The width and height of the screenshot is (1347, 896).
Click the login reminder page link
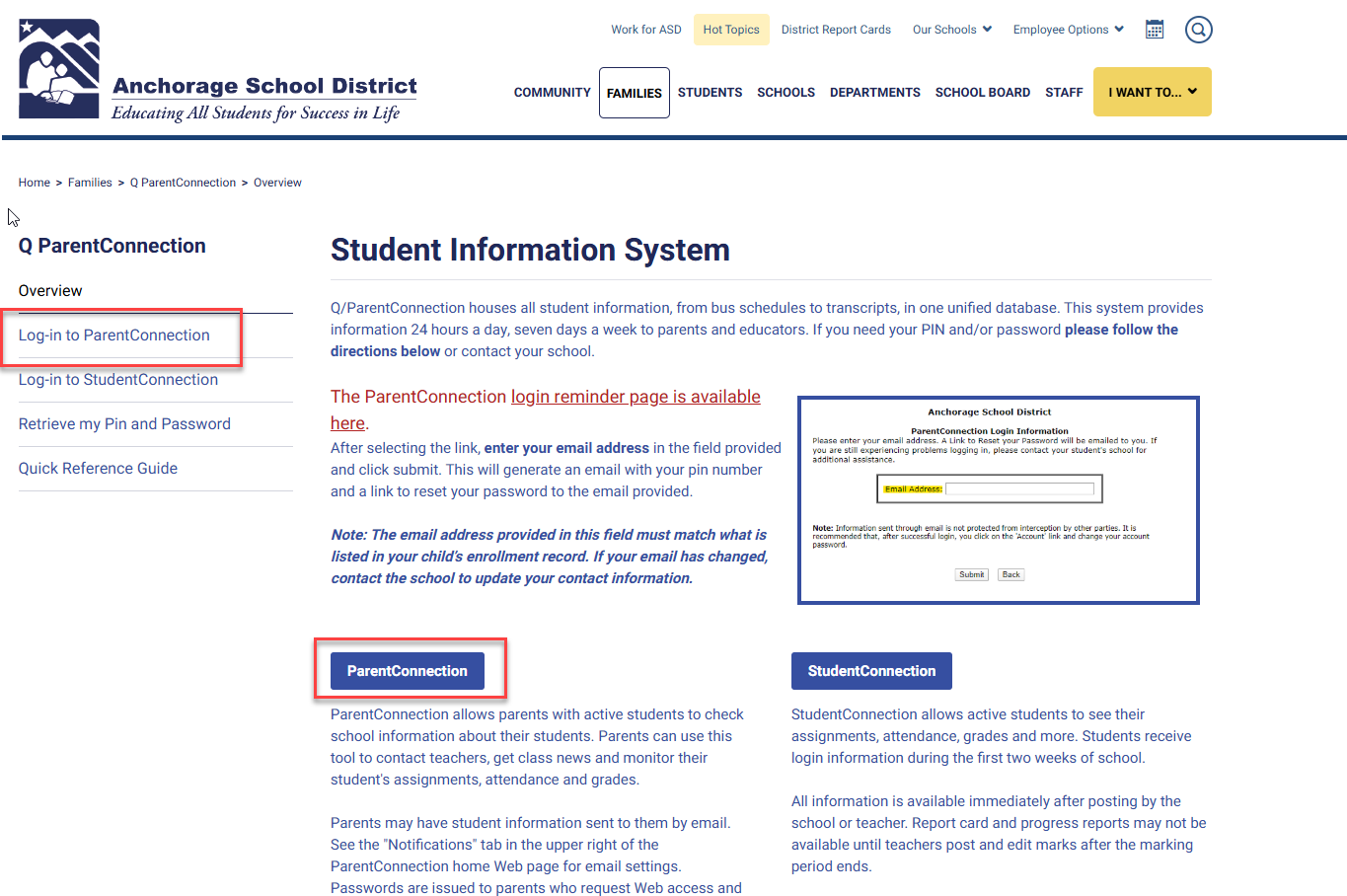[636, 397]
